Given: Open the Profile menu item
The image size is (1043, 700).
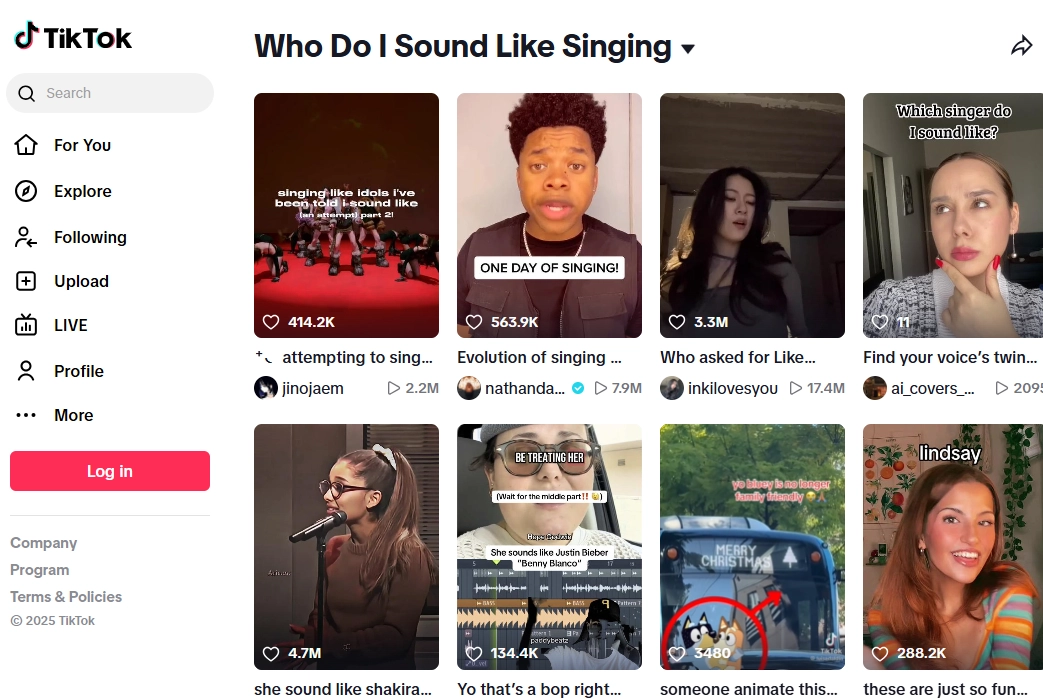Looking at the screenshot, I should point(78,371).
